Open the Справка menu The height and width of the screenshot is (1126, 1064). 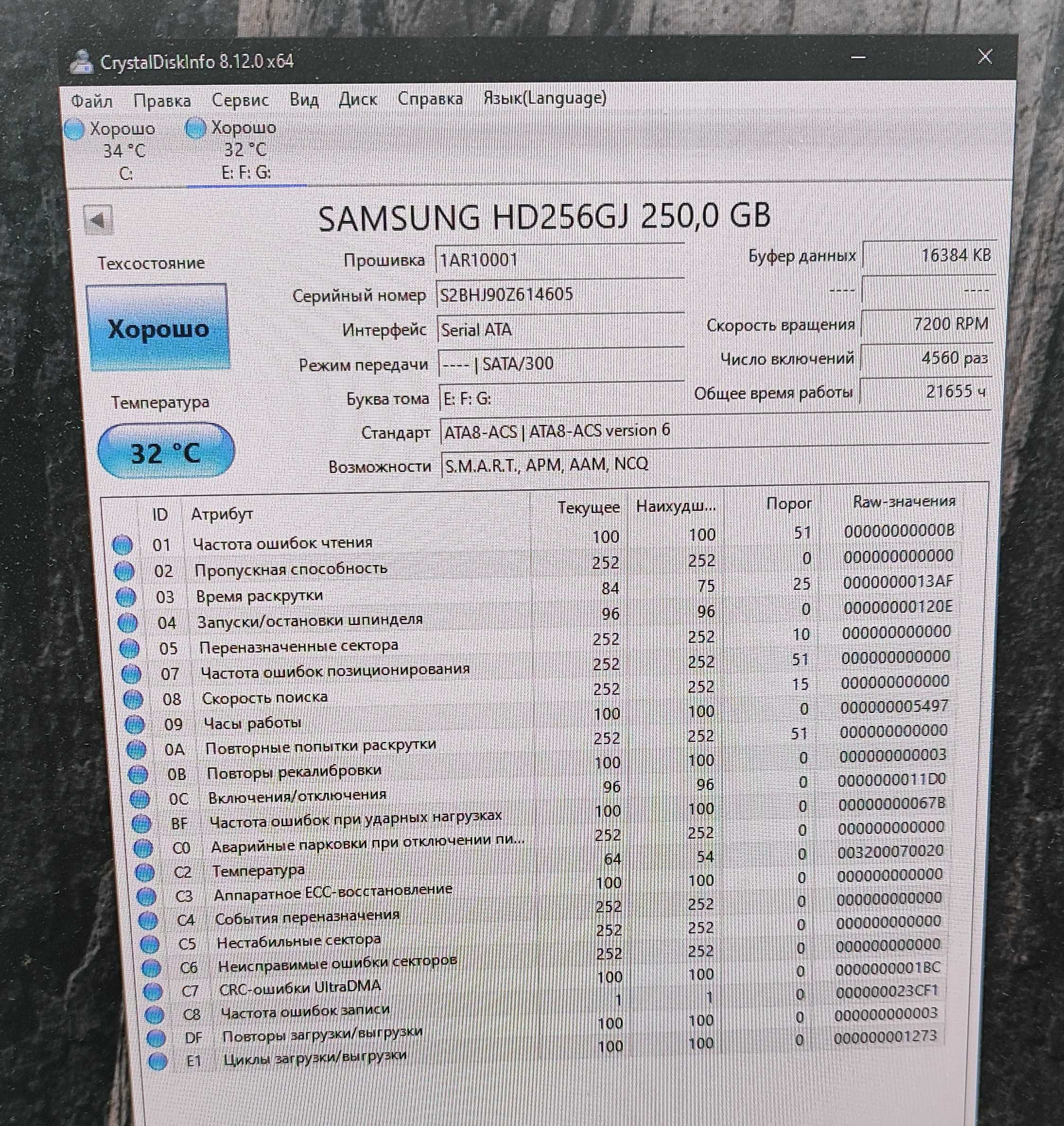(x=430, y=99)
